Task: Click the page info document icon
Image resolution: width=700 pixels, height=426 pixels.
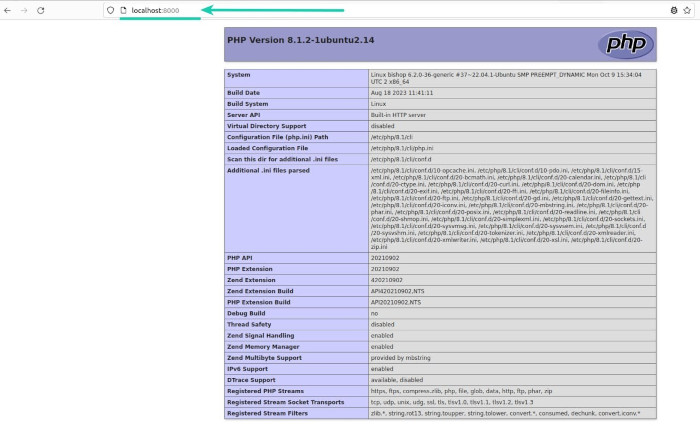Action: (x=124, y=10)
